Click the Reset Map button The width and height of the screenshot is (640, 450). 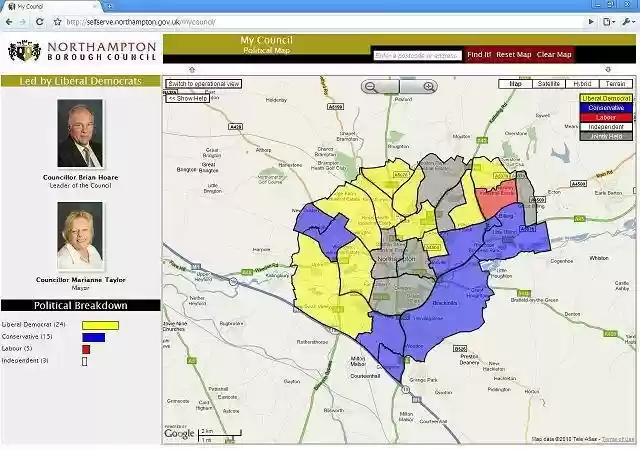[513, 55]
